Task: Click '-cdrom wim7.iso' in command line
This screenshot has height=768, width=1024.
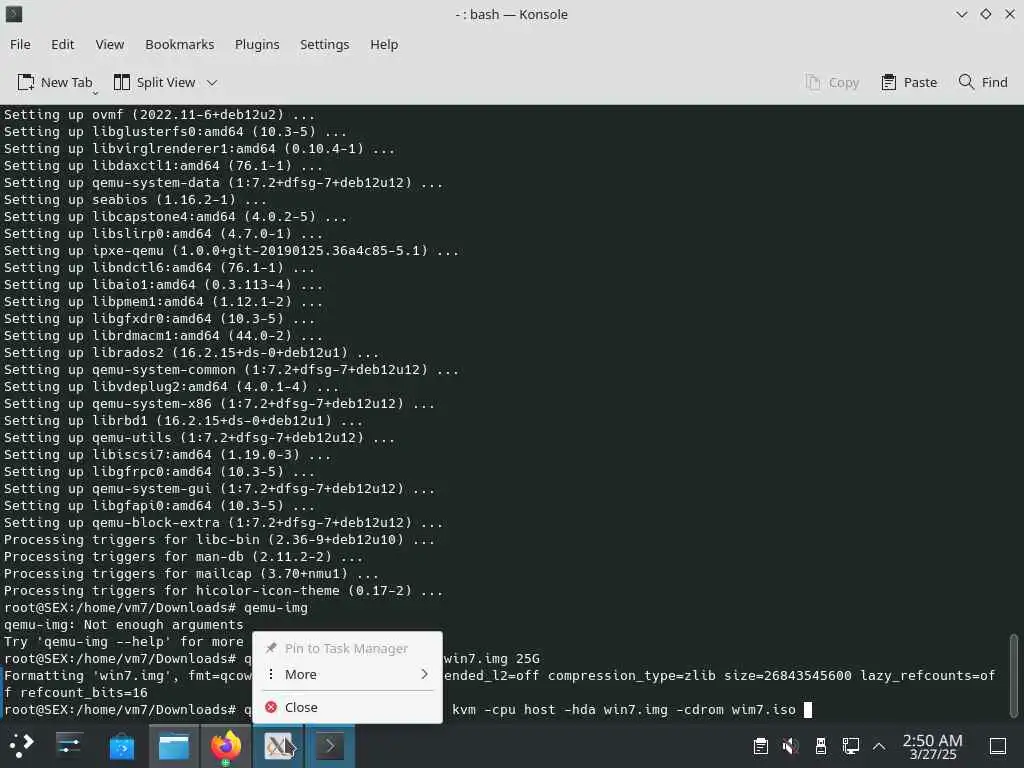Action: (734, 709)
